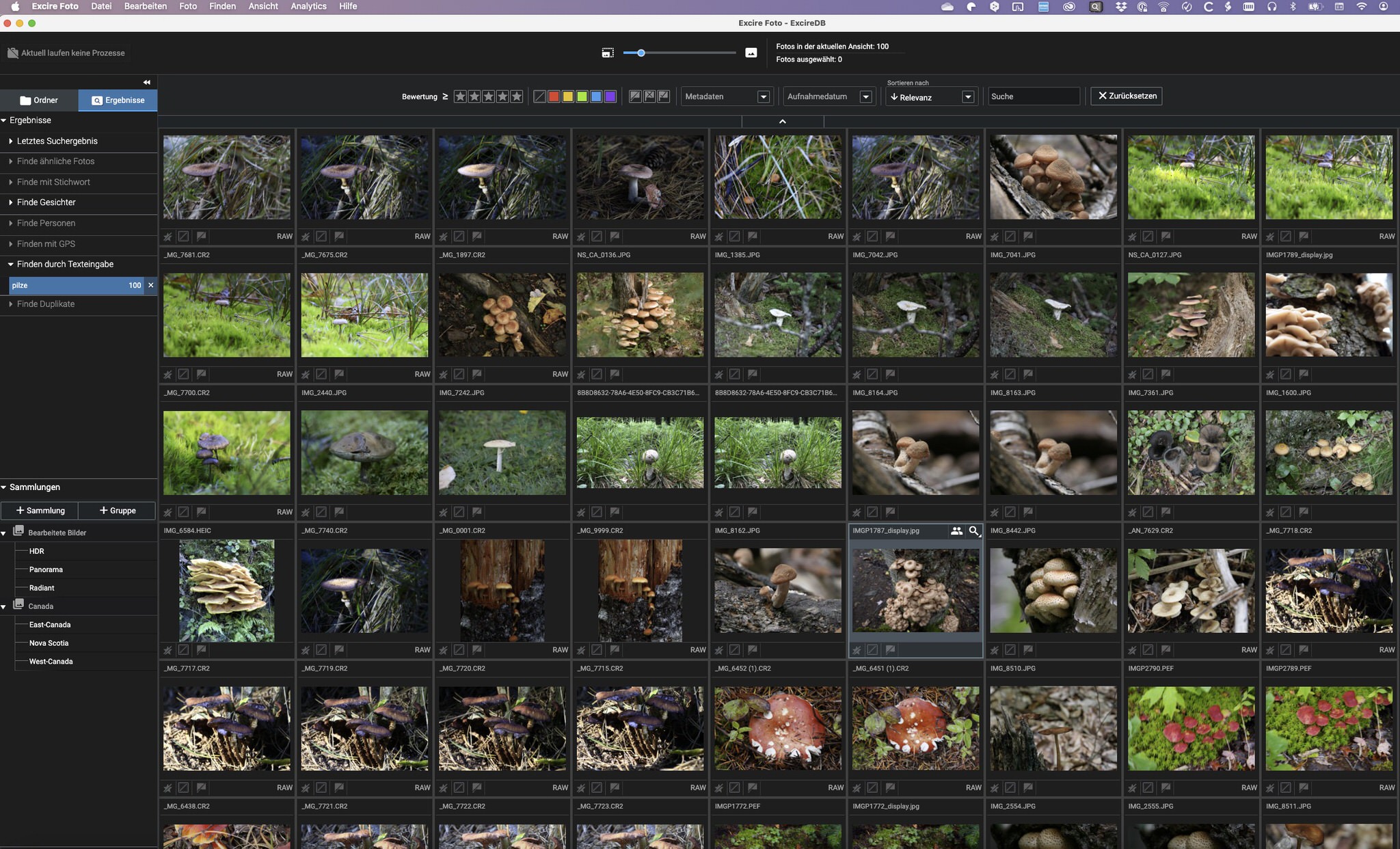The height and width of the screenshot is (849, 1400).
Task: Click Aktuell laufen keine Prozesse status button
Action: 66,53
